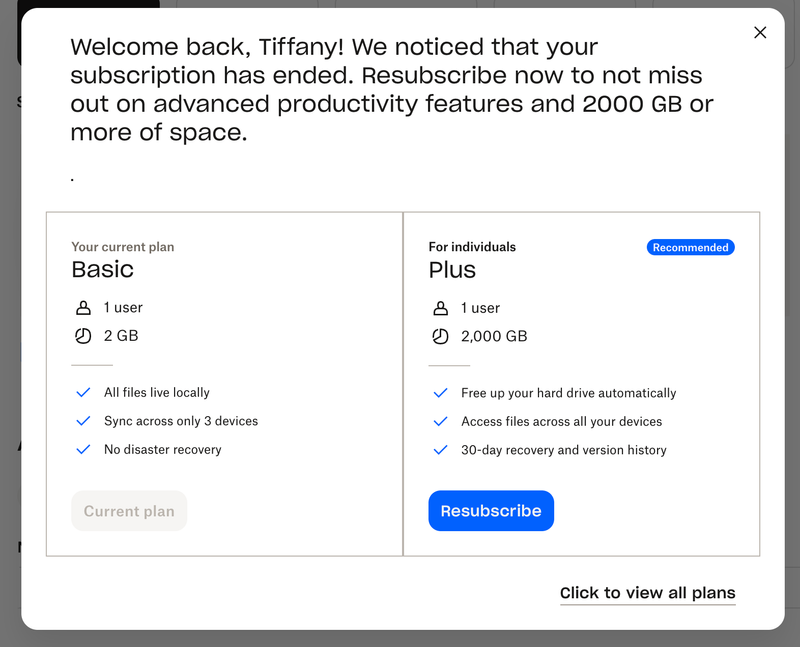Click checkmark beside 'Sync across only 3 devices'
Viewport: 800px width, 647px height.
tap(83, 421)
